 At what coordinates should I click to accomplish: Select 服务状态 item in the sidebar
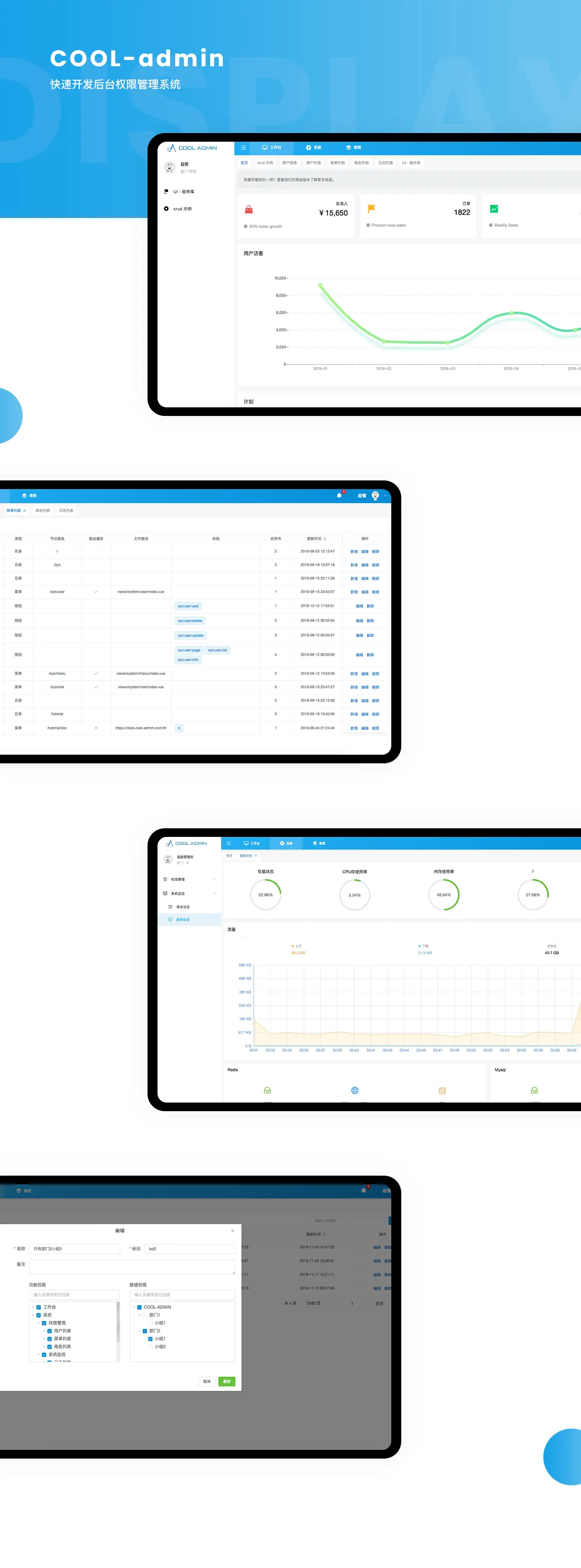[189, 920]
